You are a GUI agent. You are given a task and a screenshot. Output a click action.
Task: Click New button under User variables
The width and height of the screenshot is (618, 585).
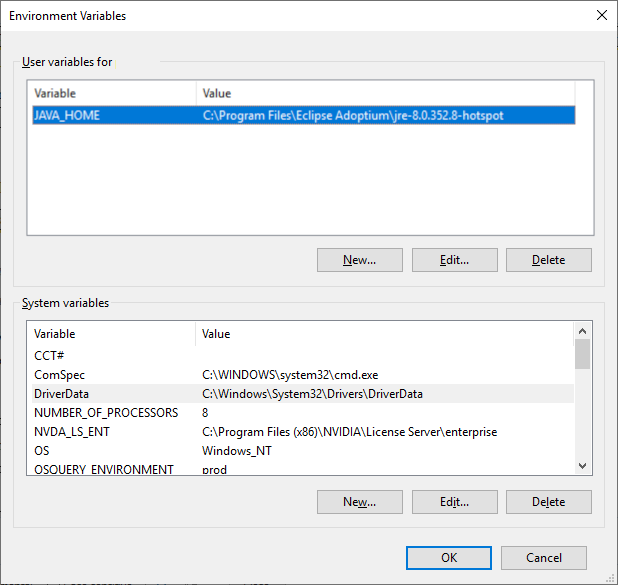359,260
